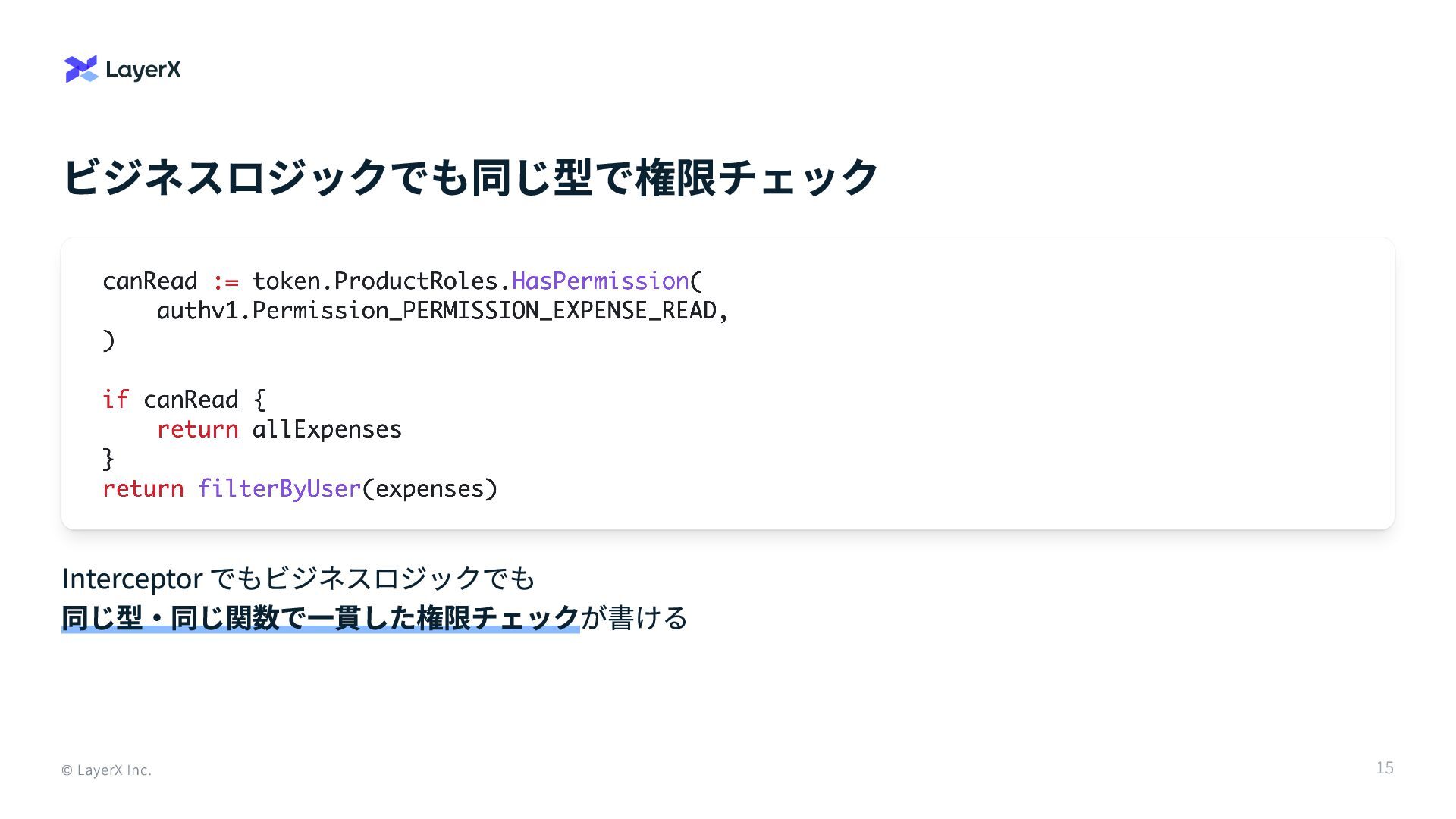Click the slide title about 権限チェック
The image size is (1456, 819).
470,177
